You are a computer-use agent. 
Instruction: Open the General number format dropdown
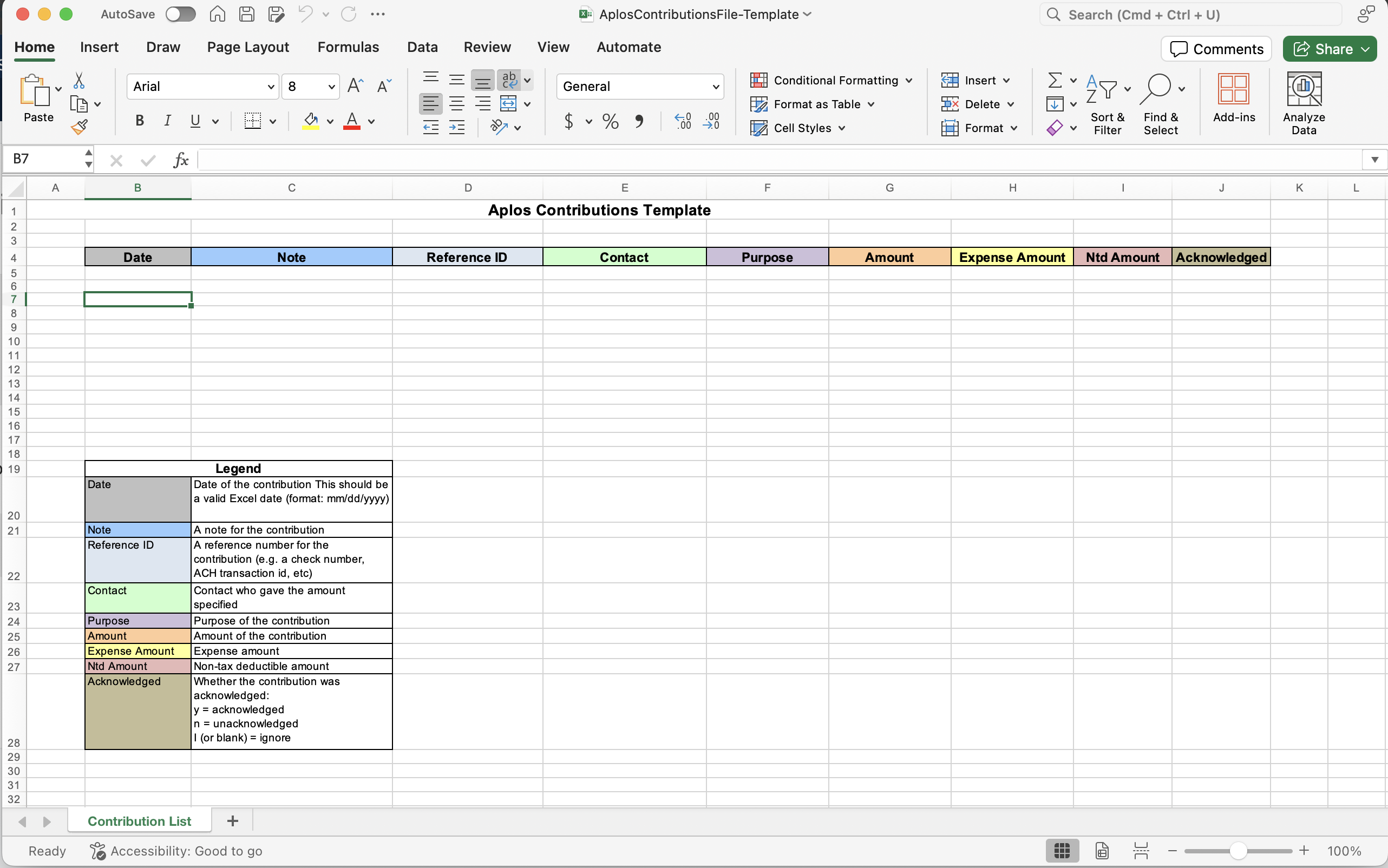click(x=716, y=87)
